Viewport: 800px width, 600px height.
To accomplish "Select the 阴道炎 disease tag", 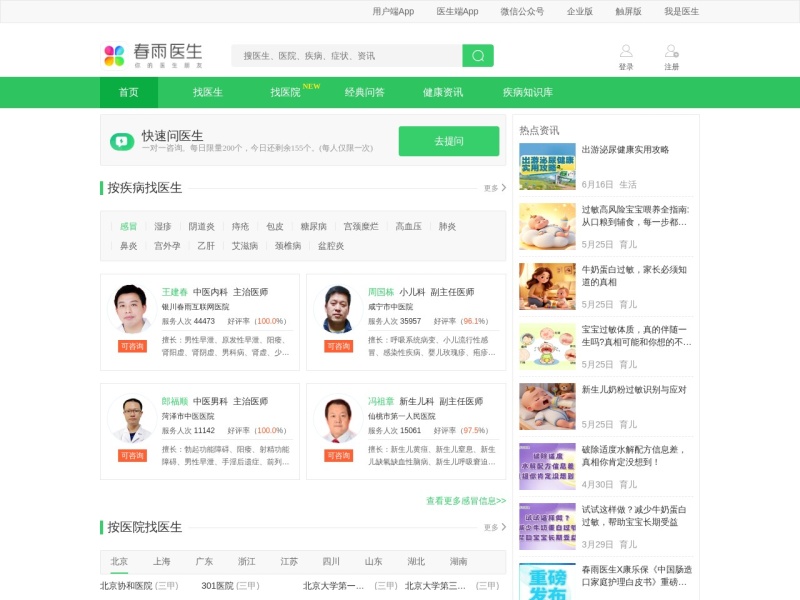I will pos(202,227).
